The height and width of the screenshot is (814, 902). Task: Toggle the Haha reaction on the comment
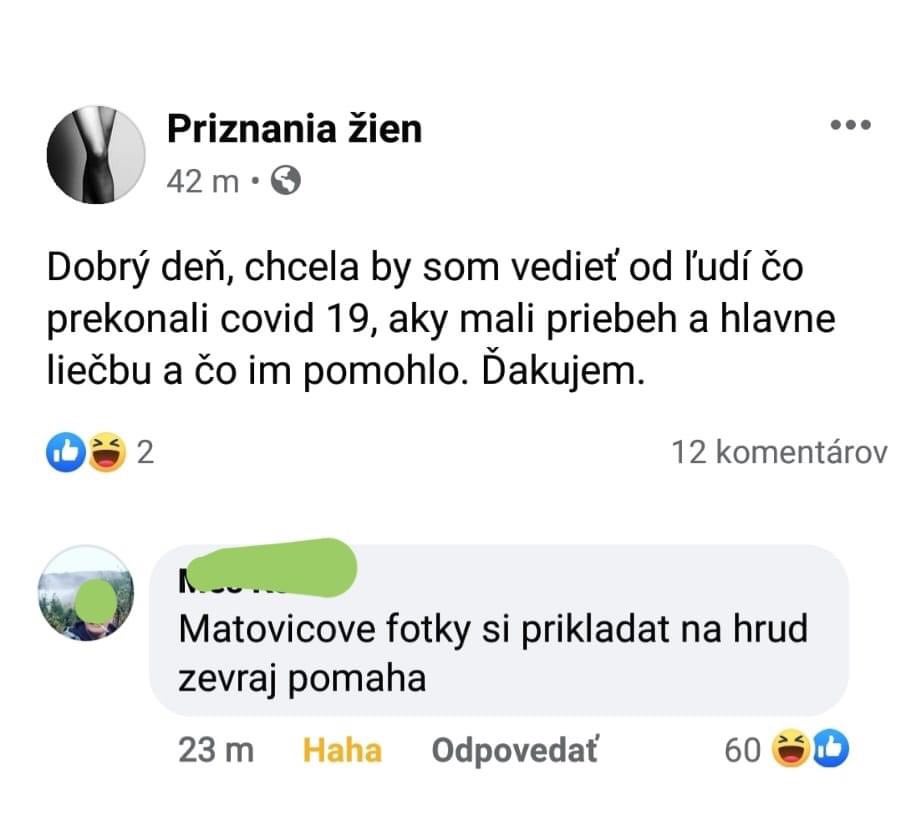pyautogui.click(x=342, y=751)
